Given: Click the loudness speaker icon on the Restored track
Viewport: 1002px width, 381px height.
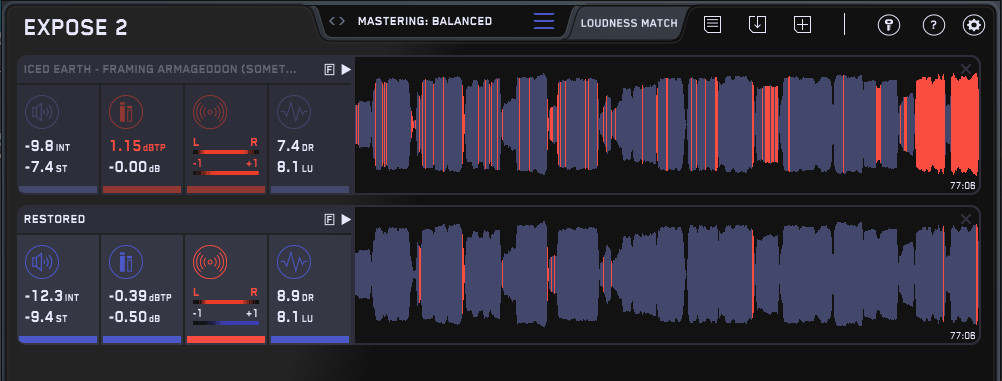Looking at the screenshot, I should [42, 262].
